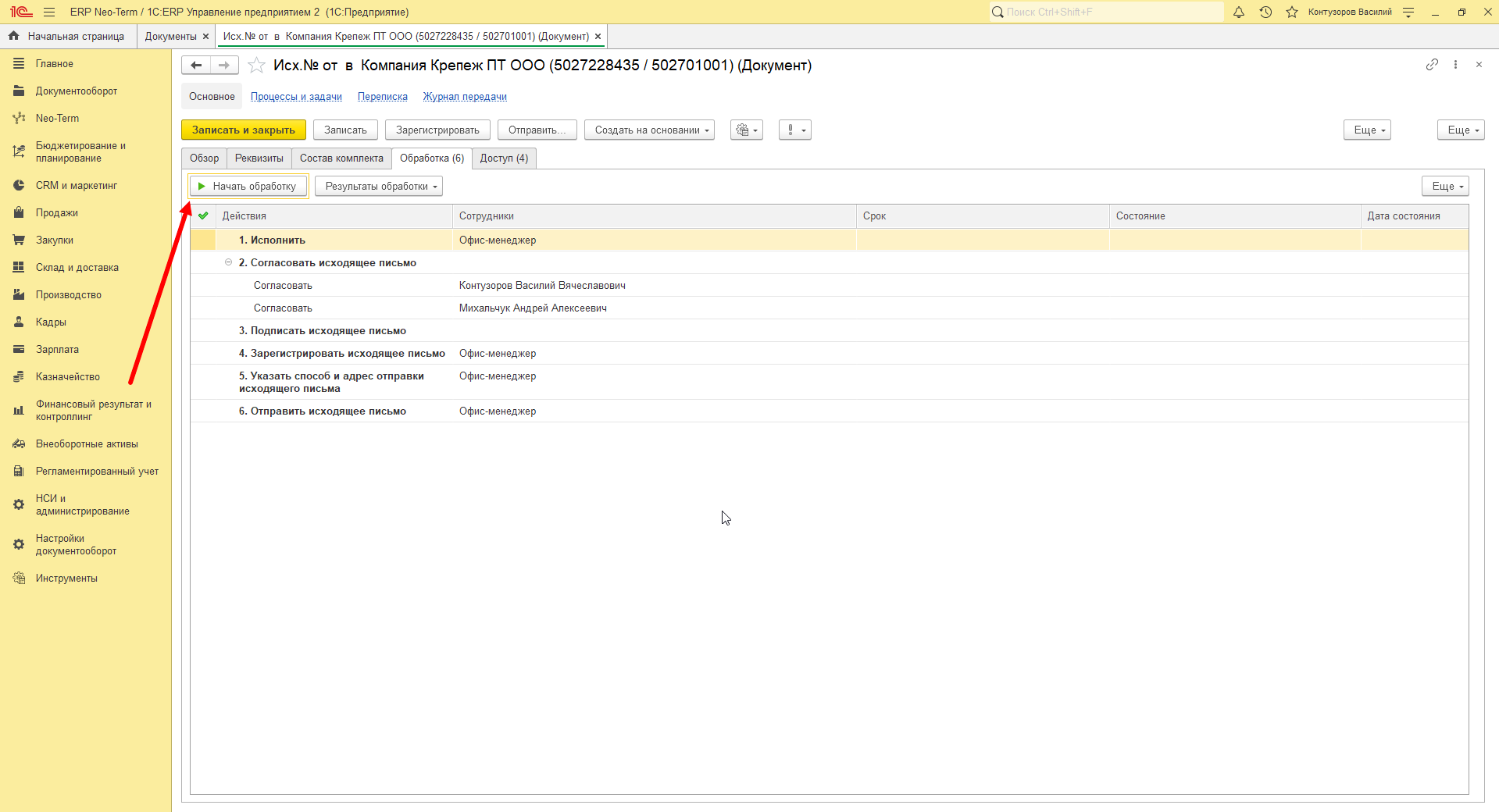Open settings lines icon near username
The image size is (1499, 812).
(x=1408, y=12)
